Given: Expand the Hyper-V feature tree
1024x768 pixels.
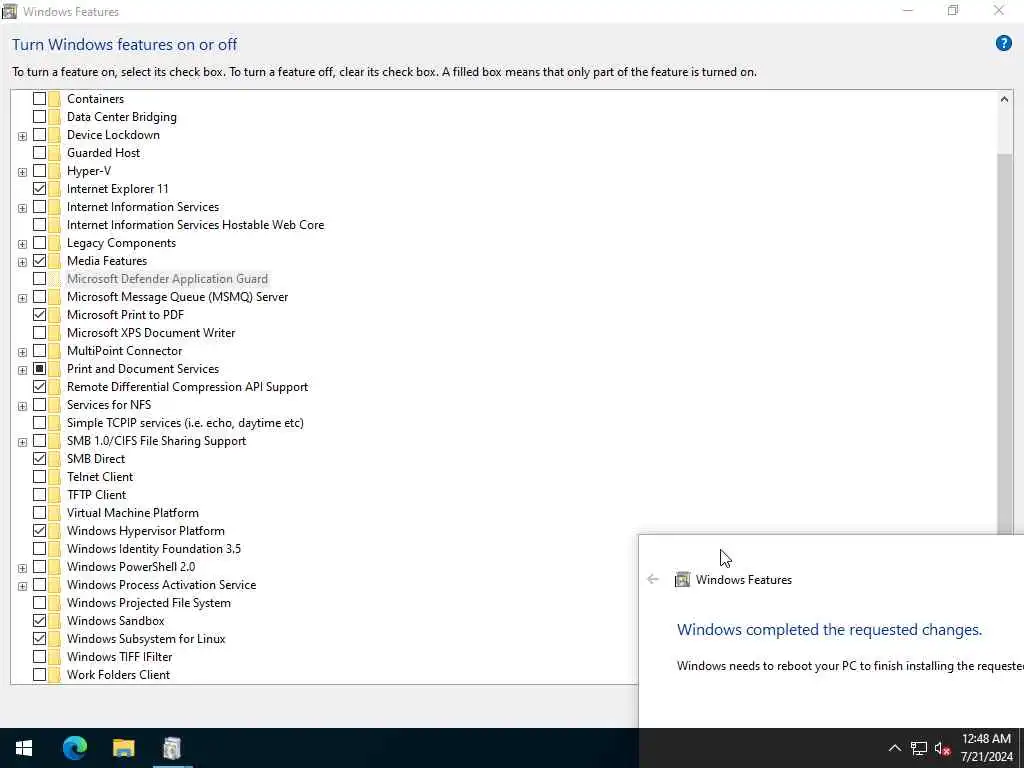Looking at the screenshot, I should (22, 172).
